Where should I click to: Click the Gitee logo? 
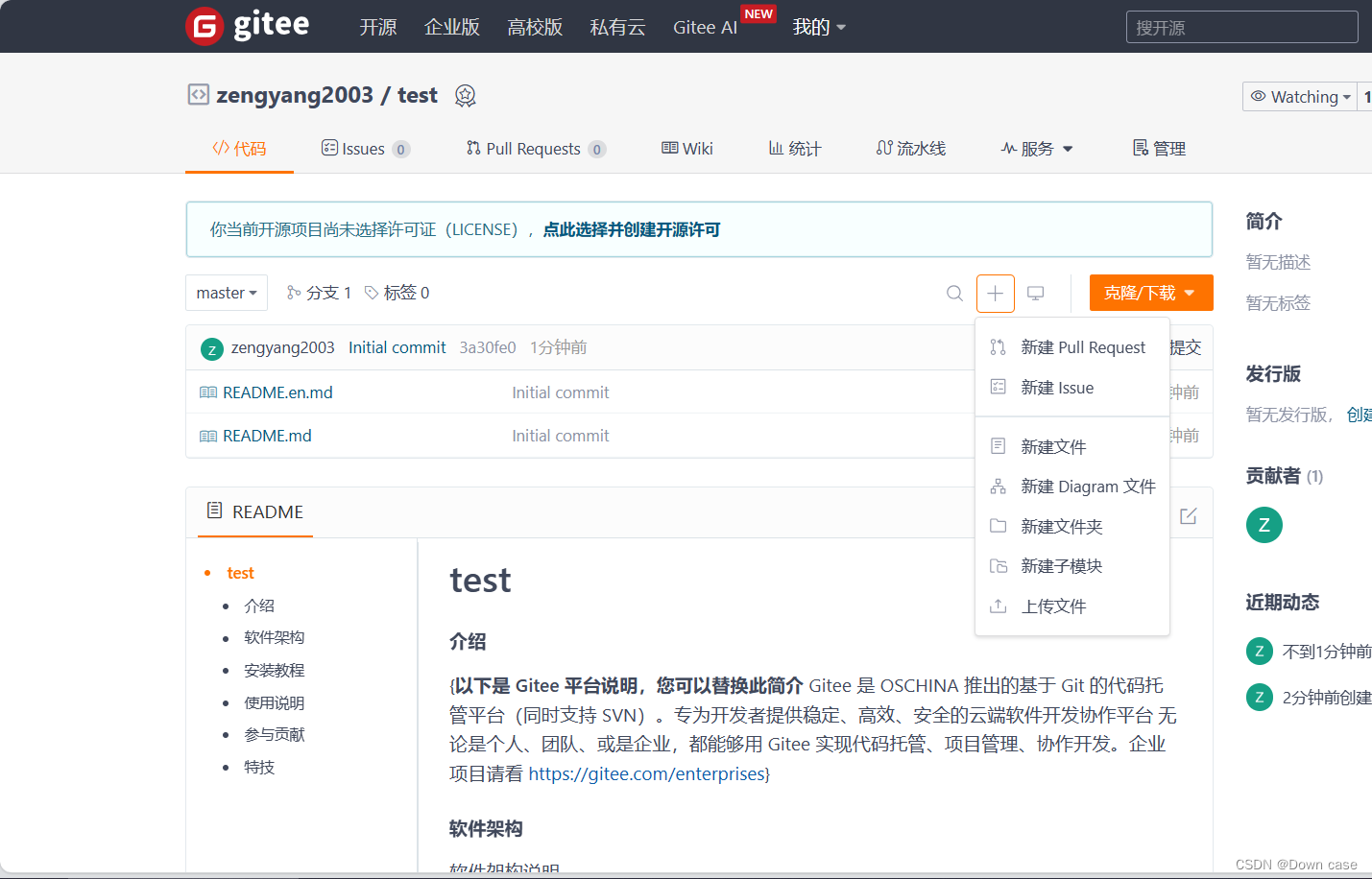click(x=248, y=26)
